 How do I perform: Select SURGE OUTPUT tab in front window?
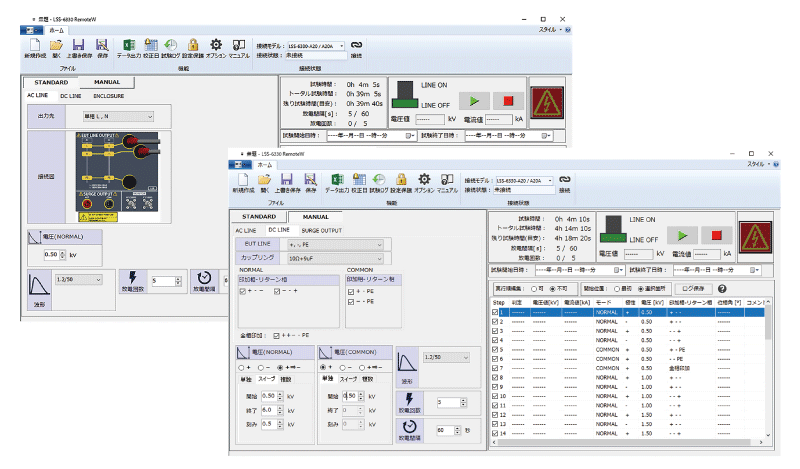click(321, 231)
